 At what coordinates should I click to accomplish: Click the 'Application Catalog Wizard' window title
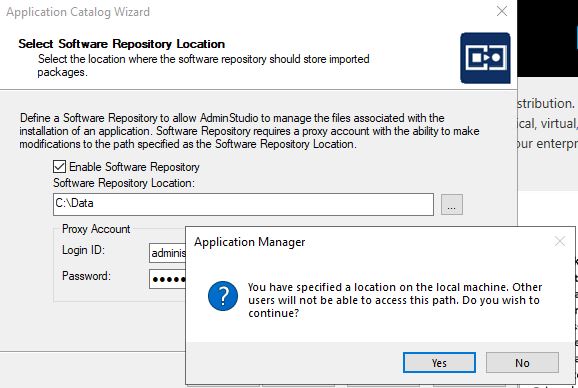(78, 12)
